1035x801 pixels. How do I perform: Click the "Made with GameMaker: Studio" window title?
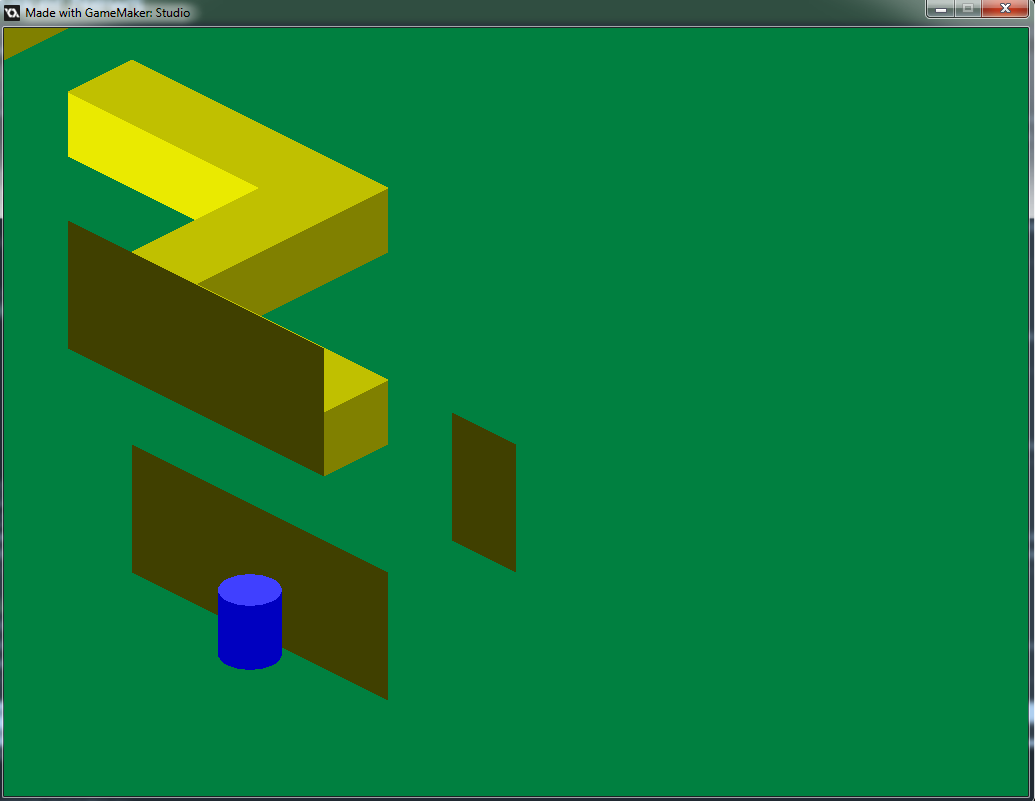point(108,12)
